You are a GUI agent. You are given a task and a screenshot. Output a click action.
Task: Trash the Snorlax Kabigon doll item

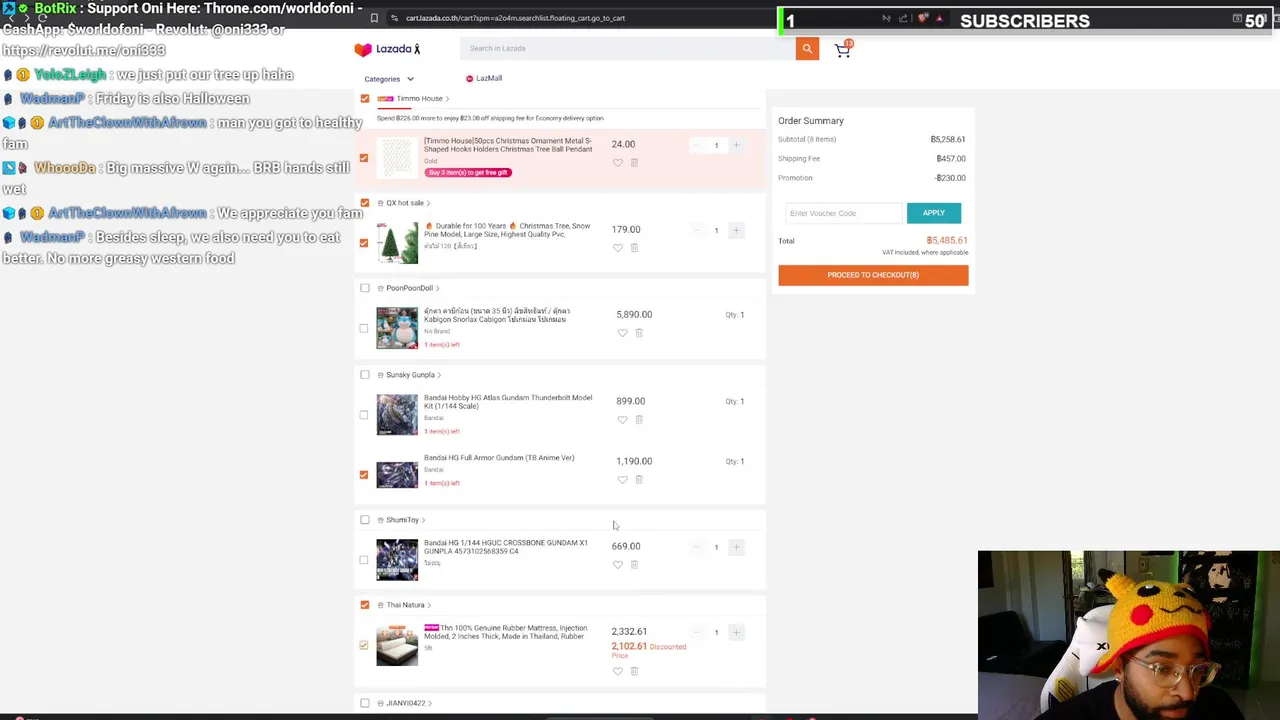pos(639,332)
